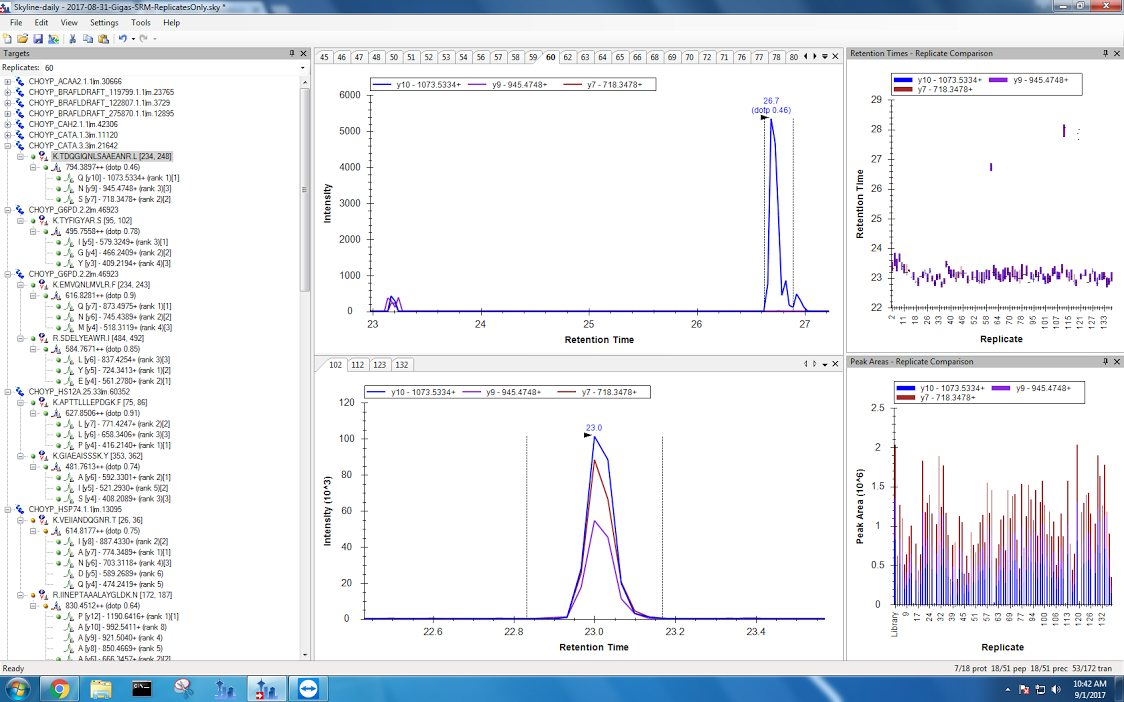Expand the CHOYP_ACAA2.1.1 protein node
This screenshot has width=1124, height=702.
tap(8, 81)
